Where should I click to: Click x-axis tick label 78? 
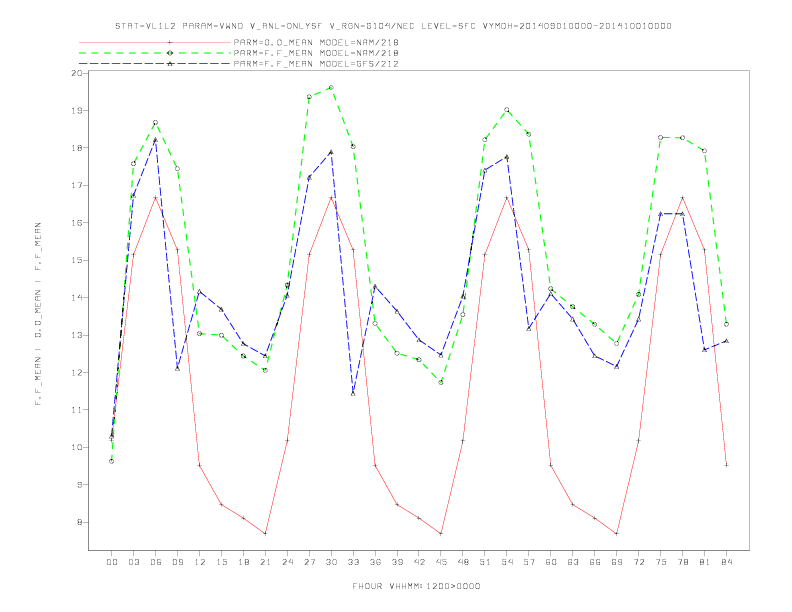[682, 562]
